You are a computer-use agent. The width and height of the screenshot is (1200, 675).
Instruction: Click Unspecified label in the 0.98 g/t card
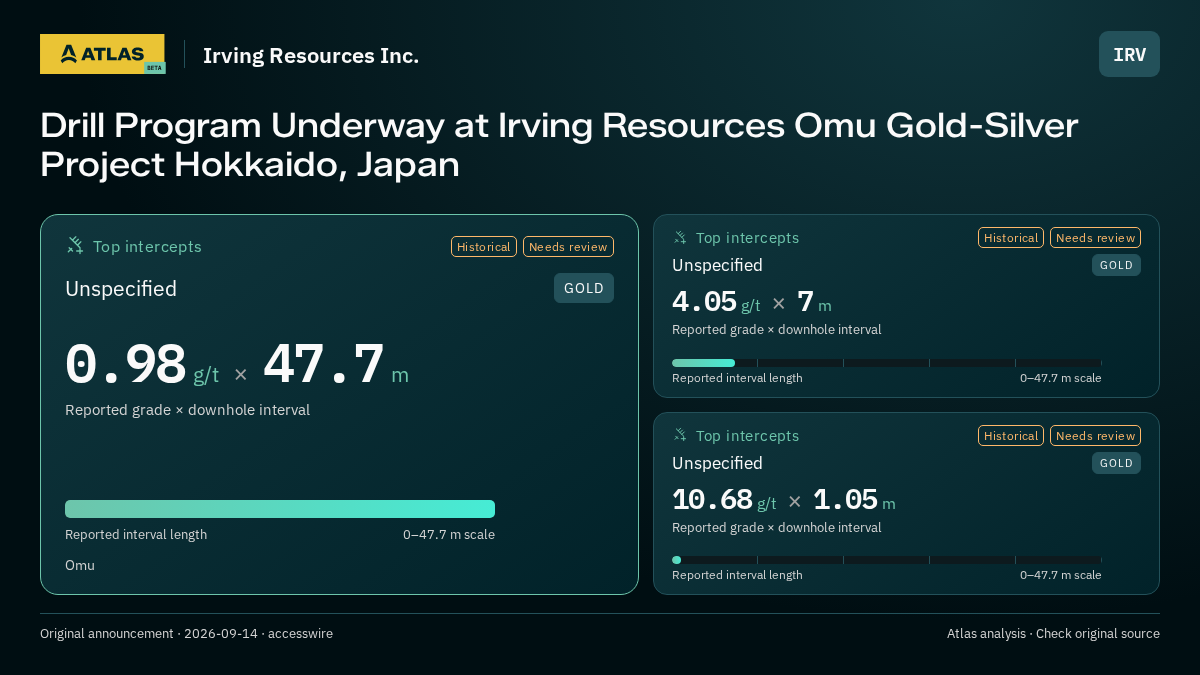121,289
